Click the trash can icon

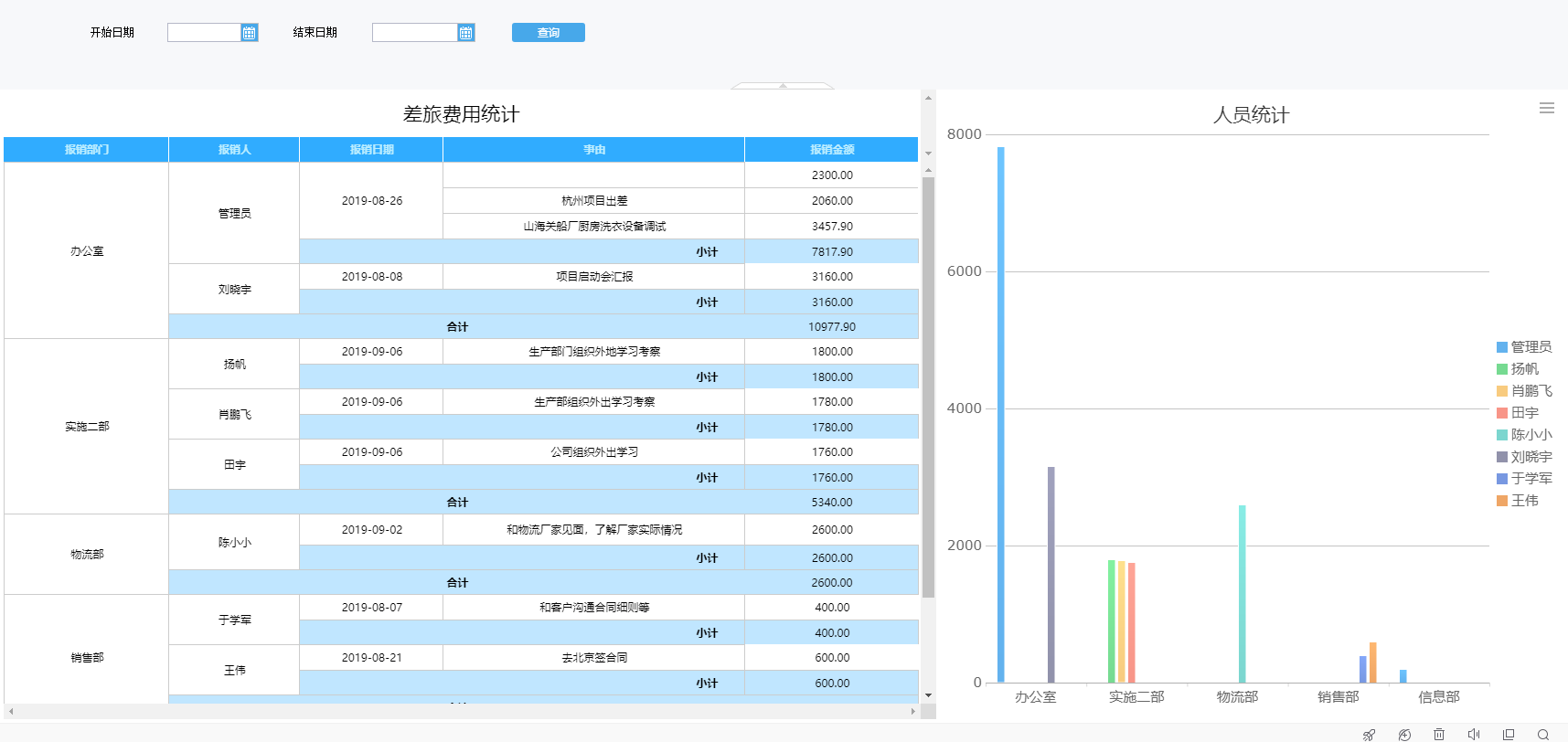[x=1438, y=735]
